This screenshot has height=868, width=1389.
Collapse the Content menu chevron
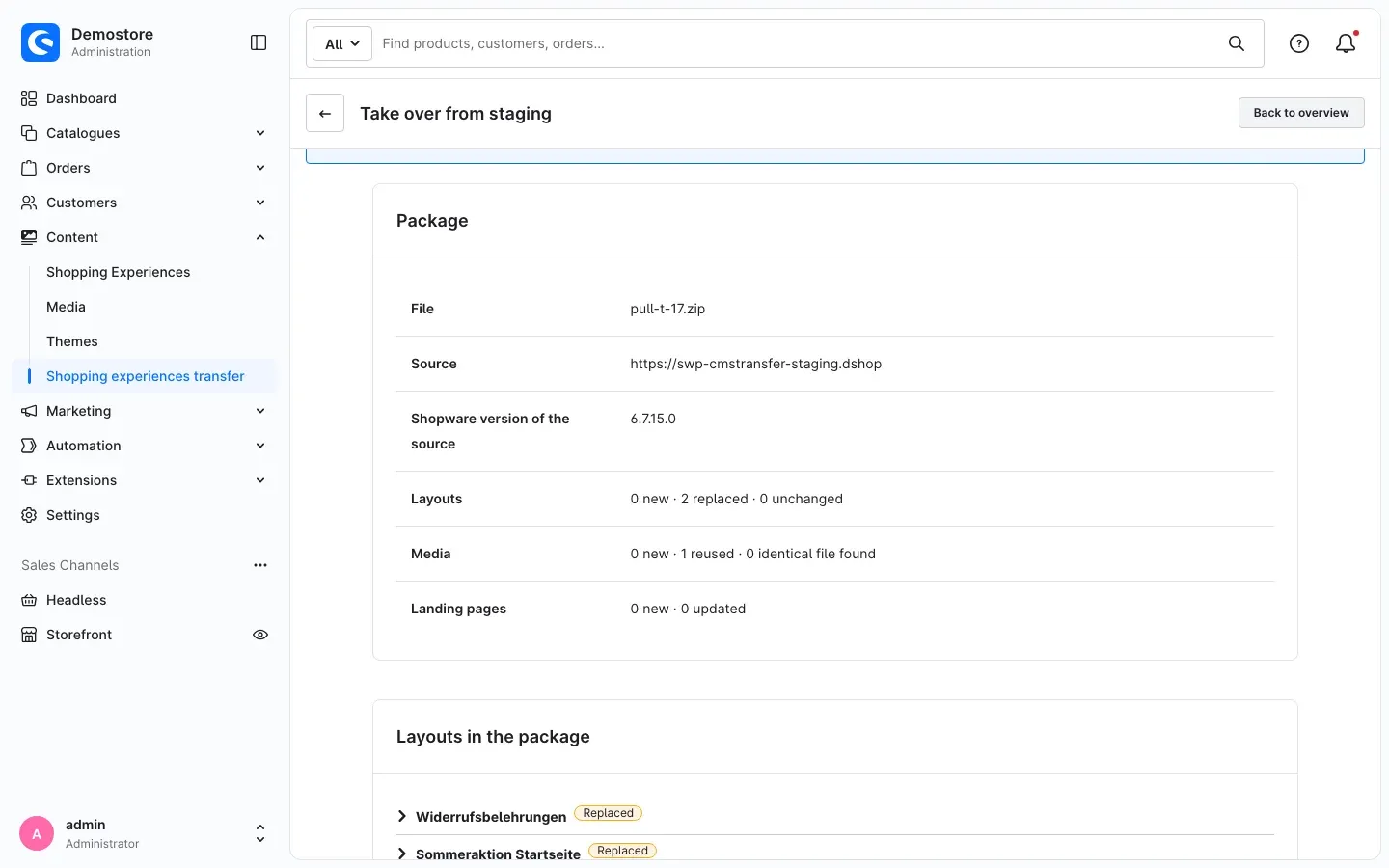pos(260,237)
